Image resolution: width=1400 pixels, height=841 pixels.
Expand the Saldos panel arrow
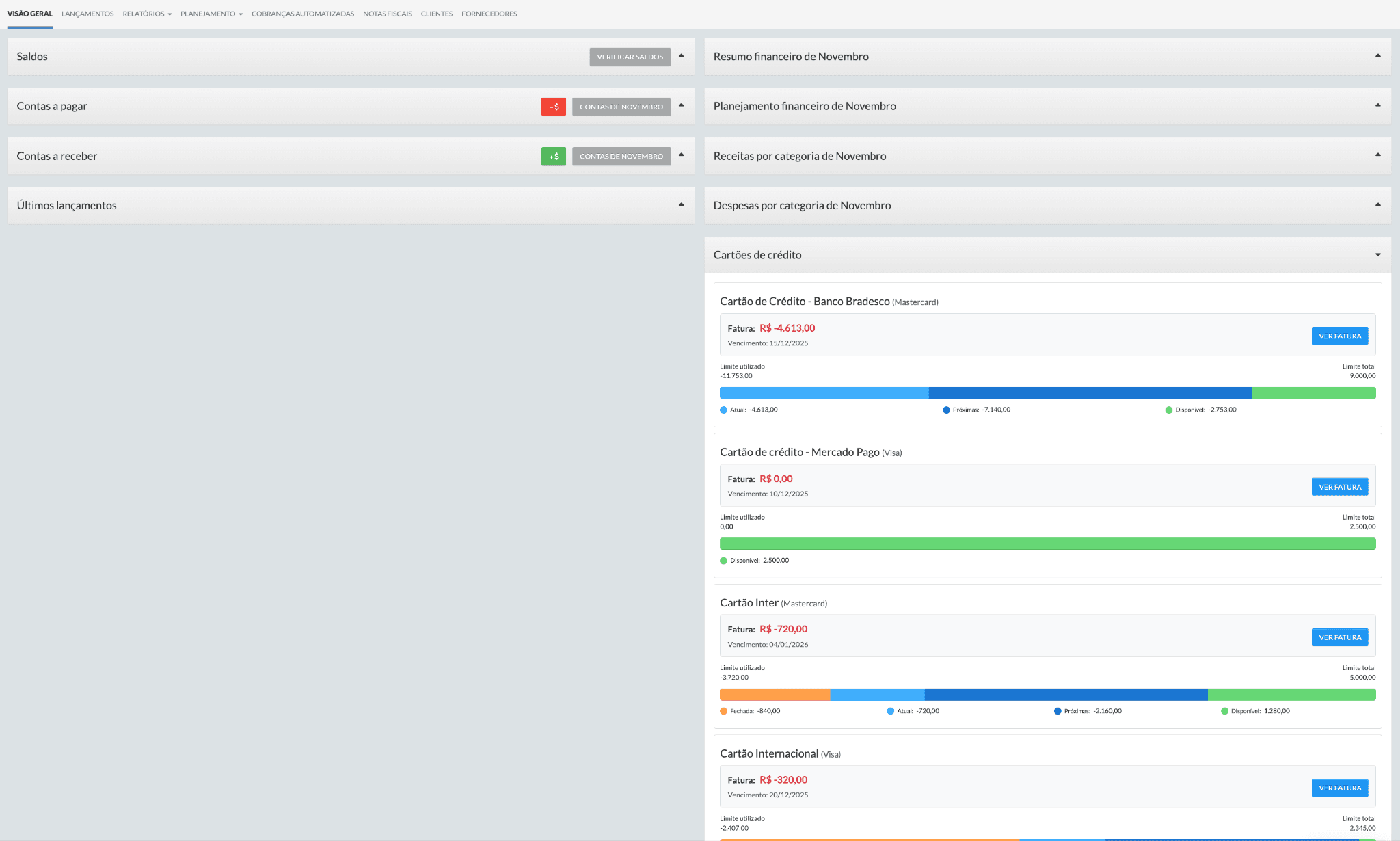(x=681, y=56)
